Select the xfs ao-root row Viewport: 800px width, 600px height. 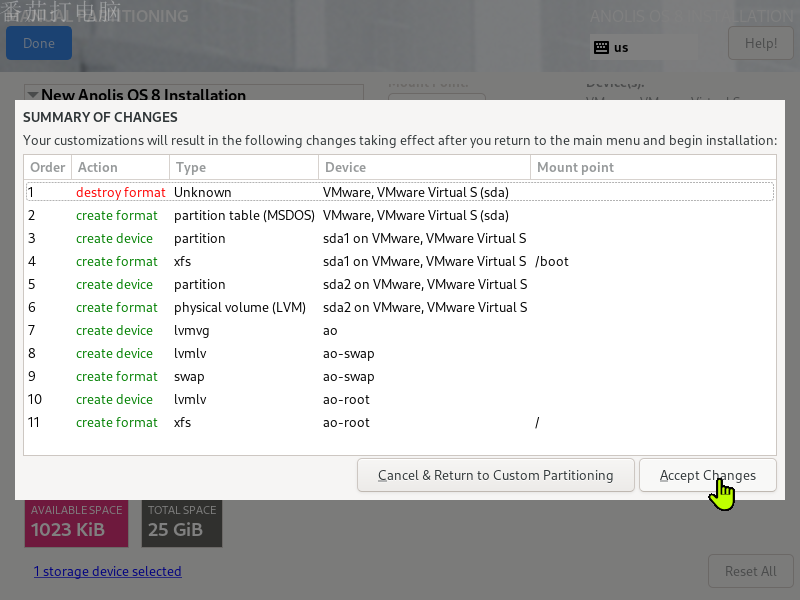point(399,422)
